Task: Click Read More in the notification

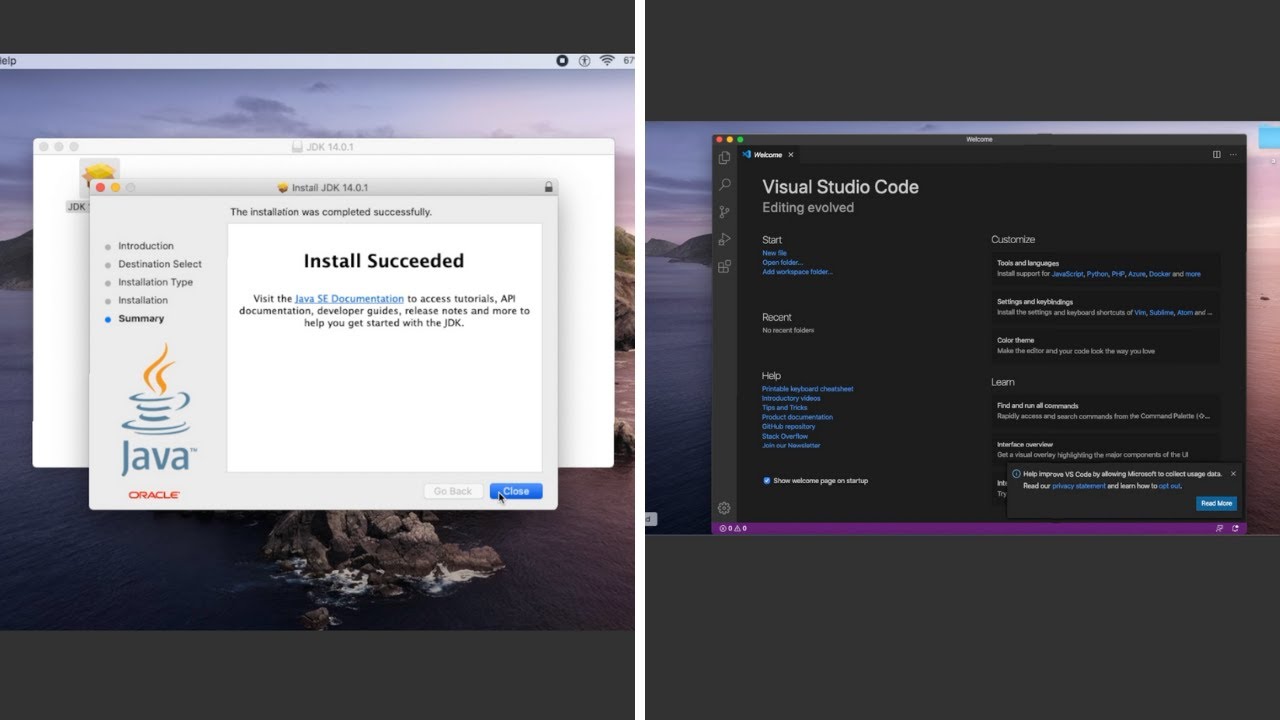Action: click(1216, 503)
